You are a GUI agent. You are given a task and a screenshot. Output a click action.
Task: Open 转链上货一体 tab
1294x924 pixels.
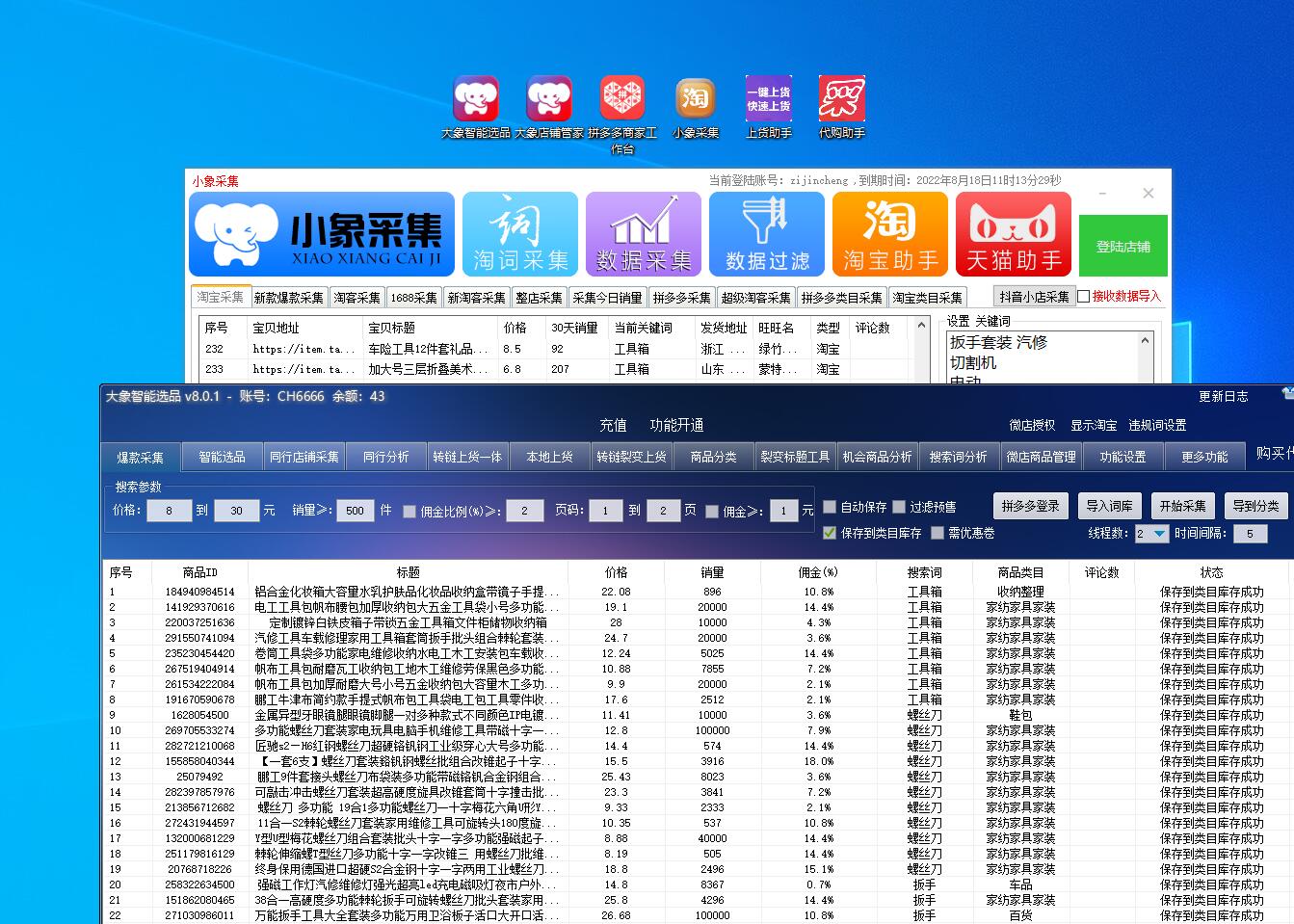coord(467,457)
